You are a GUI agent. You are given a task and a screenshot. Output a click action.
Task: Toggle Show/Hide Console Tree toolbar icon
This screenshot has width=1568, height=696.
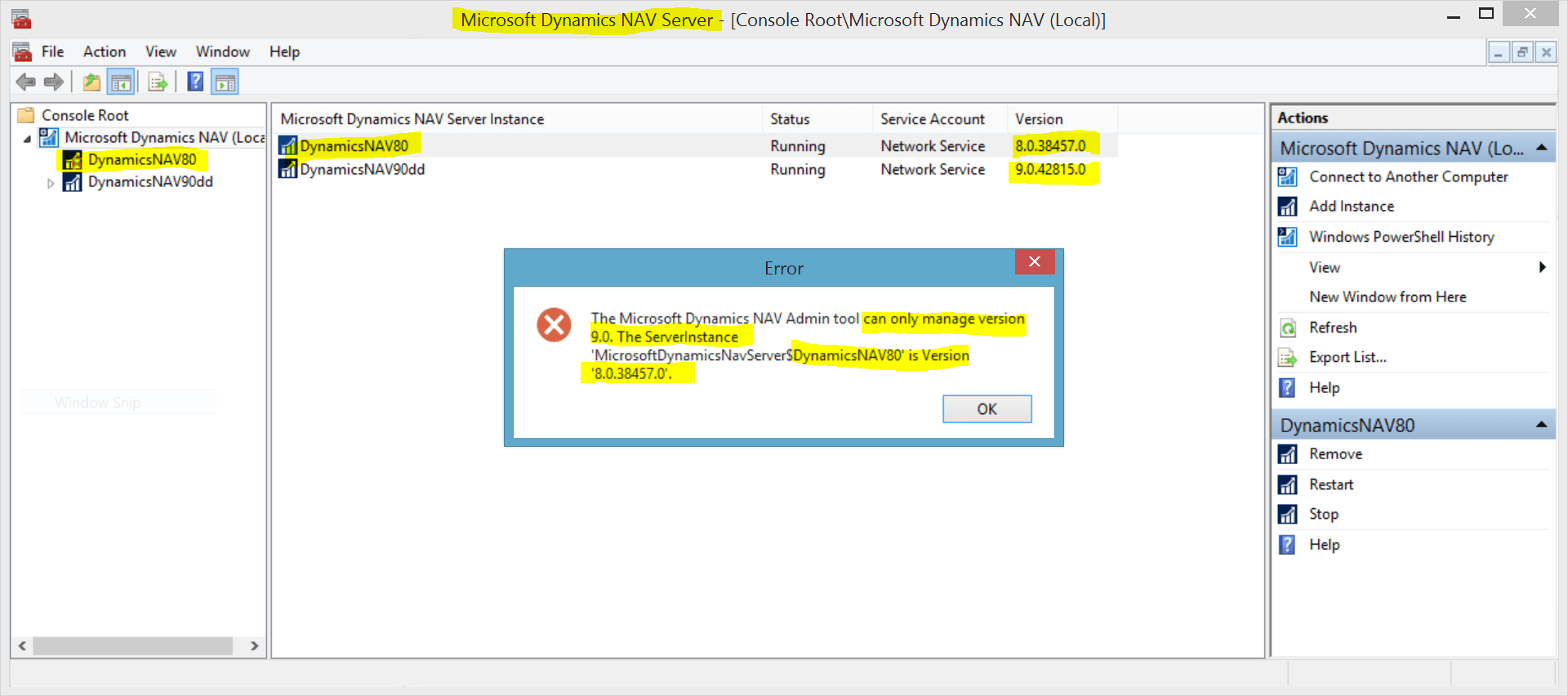pos(121,83)
